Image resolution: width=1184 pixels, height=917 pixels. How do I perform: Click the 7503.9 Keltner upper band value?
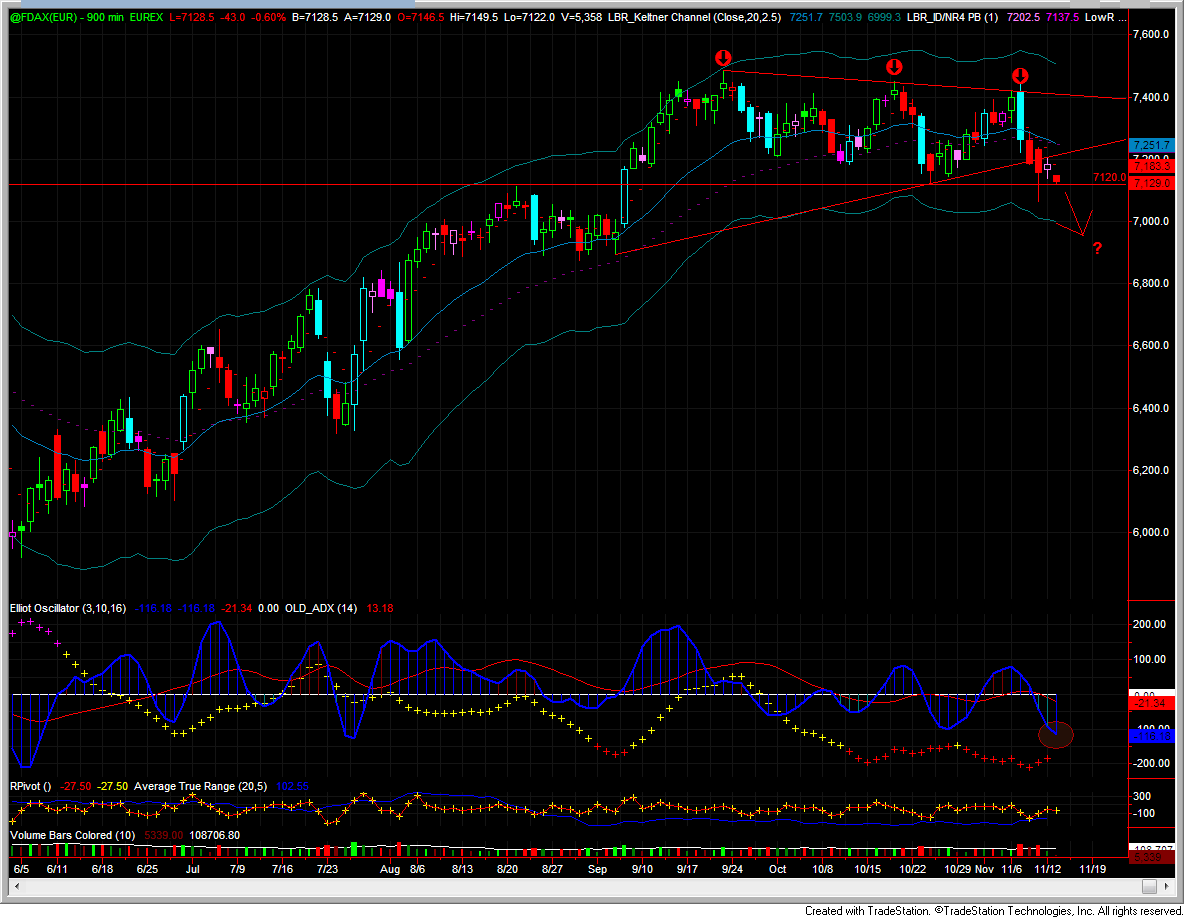[845, 17]
